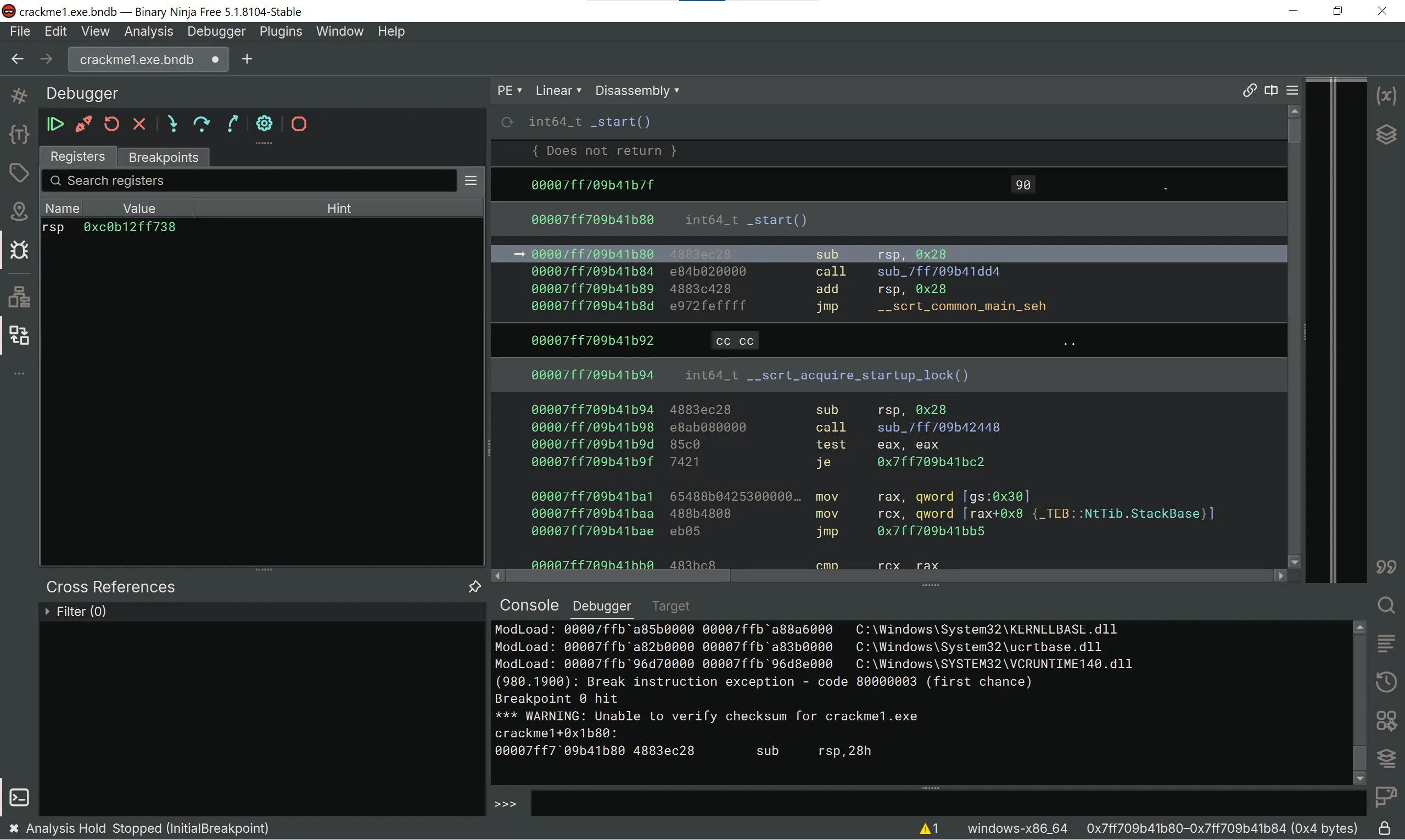Open the Analysis menu

148,31
